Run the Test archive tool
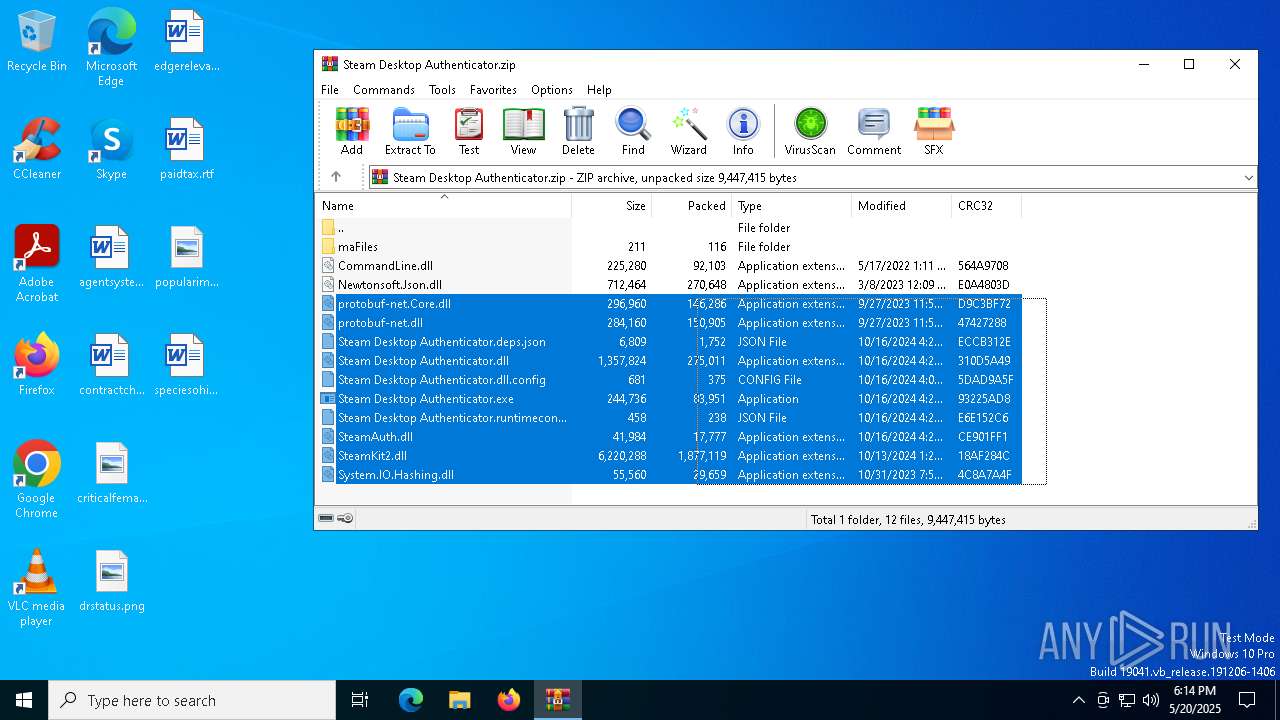 pyautogui.click(x=469, y=131)
